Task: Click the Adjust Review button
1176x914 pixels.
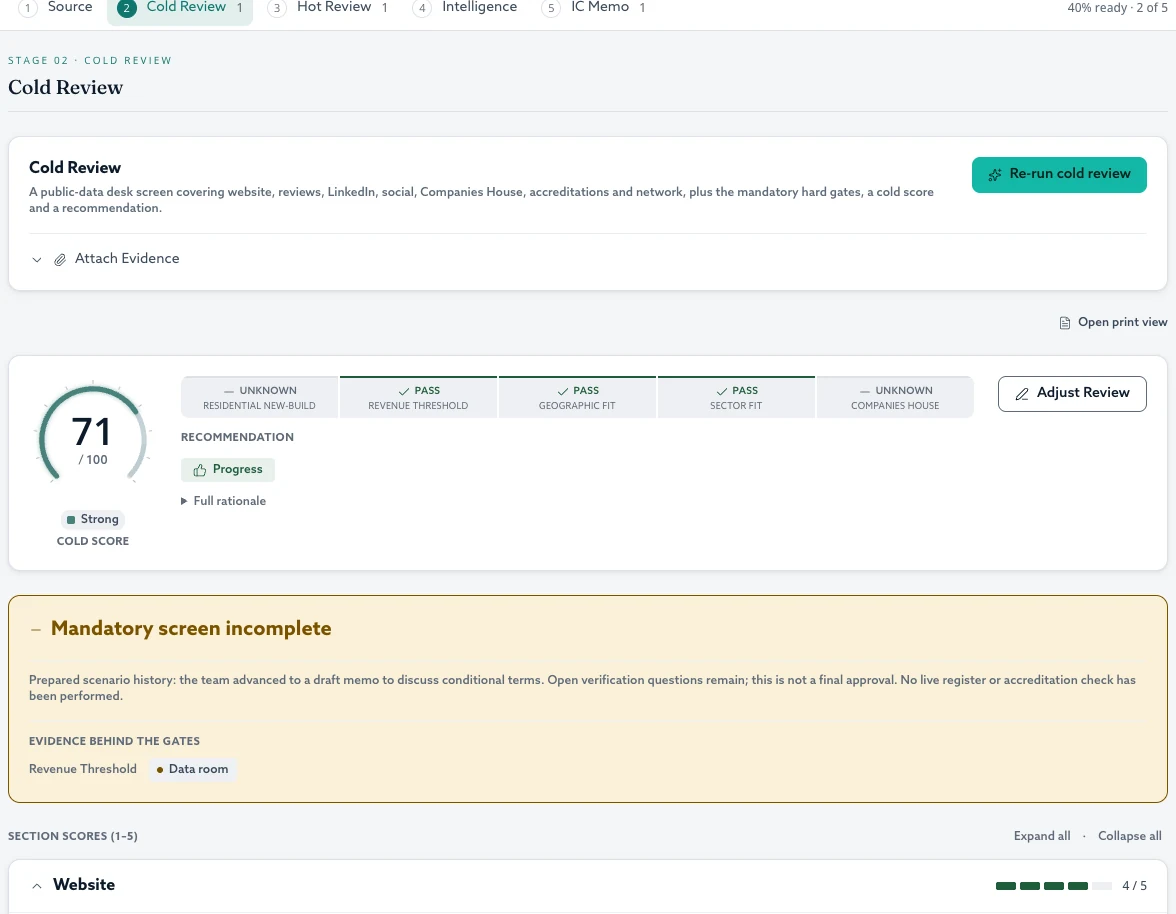Action: [1072, 394]
